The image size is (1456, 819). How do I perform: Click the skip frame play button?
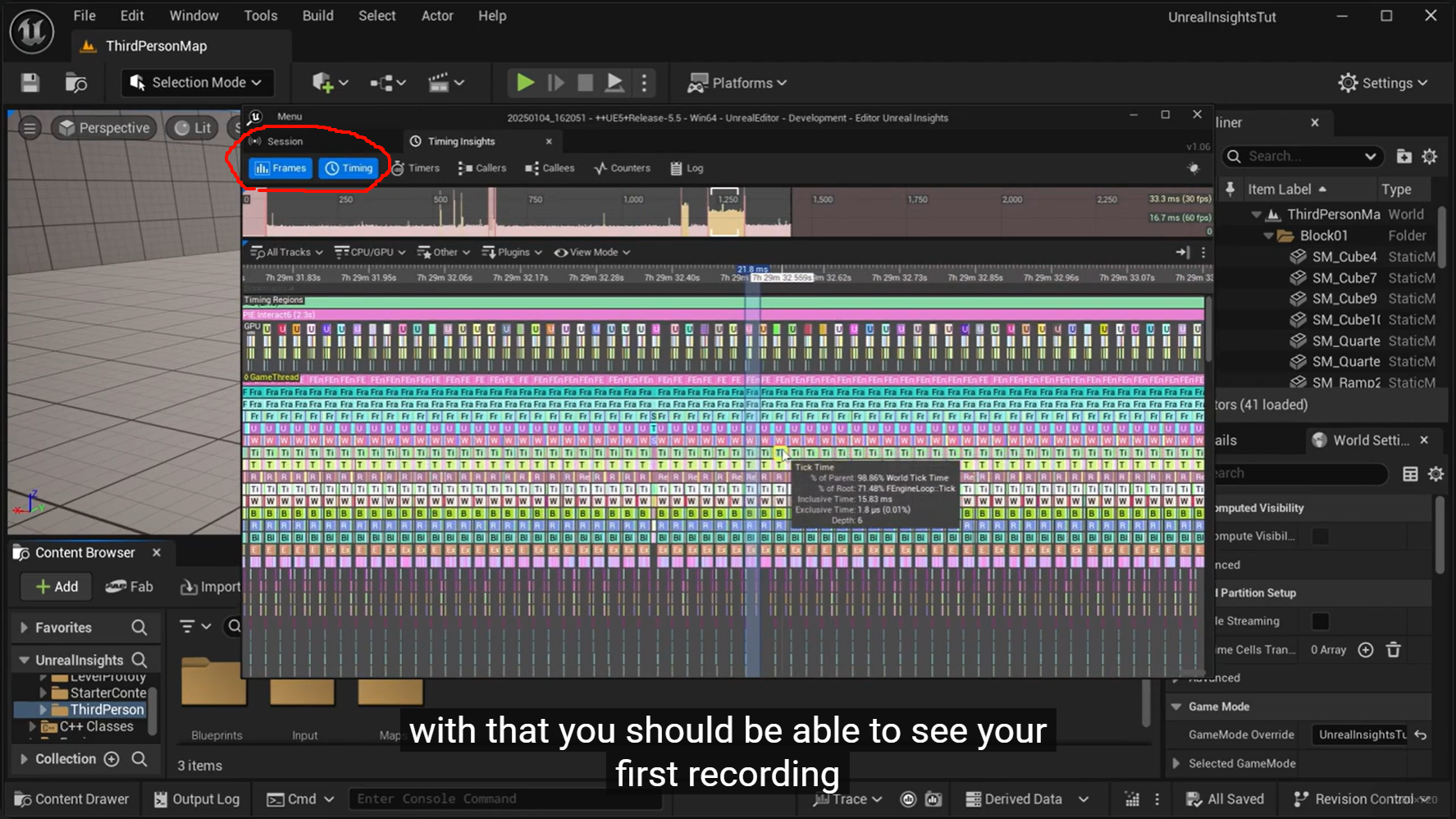[x=555, y=83]
